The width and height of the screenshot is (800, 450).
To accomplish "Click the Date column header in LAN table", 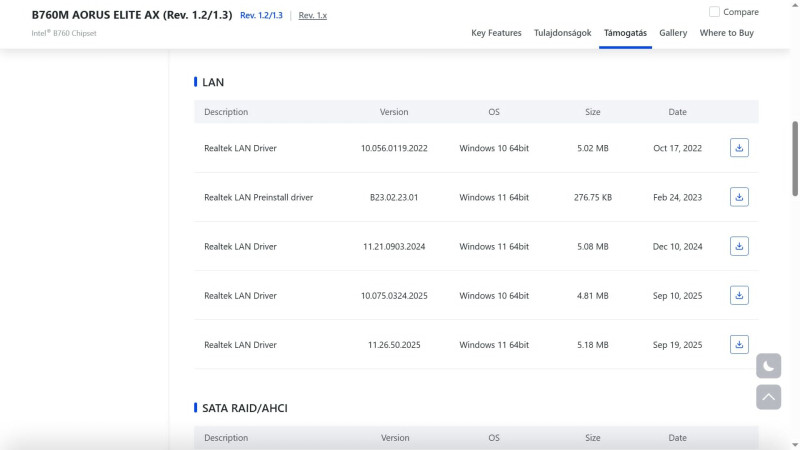I will tap(677, 112).
